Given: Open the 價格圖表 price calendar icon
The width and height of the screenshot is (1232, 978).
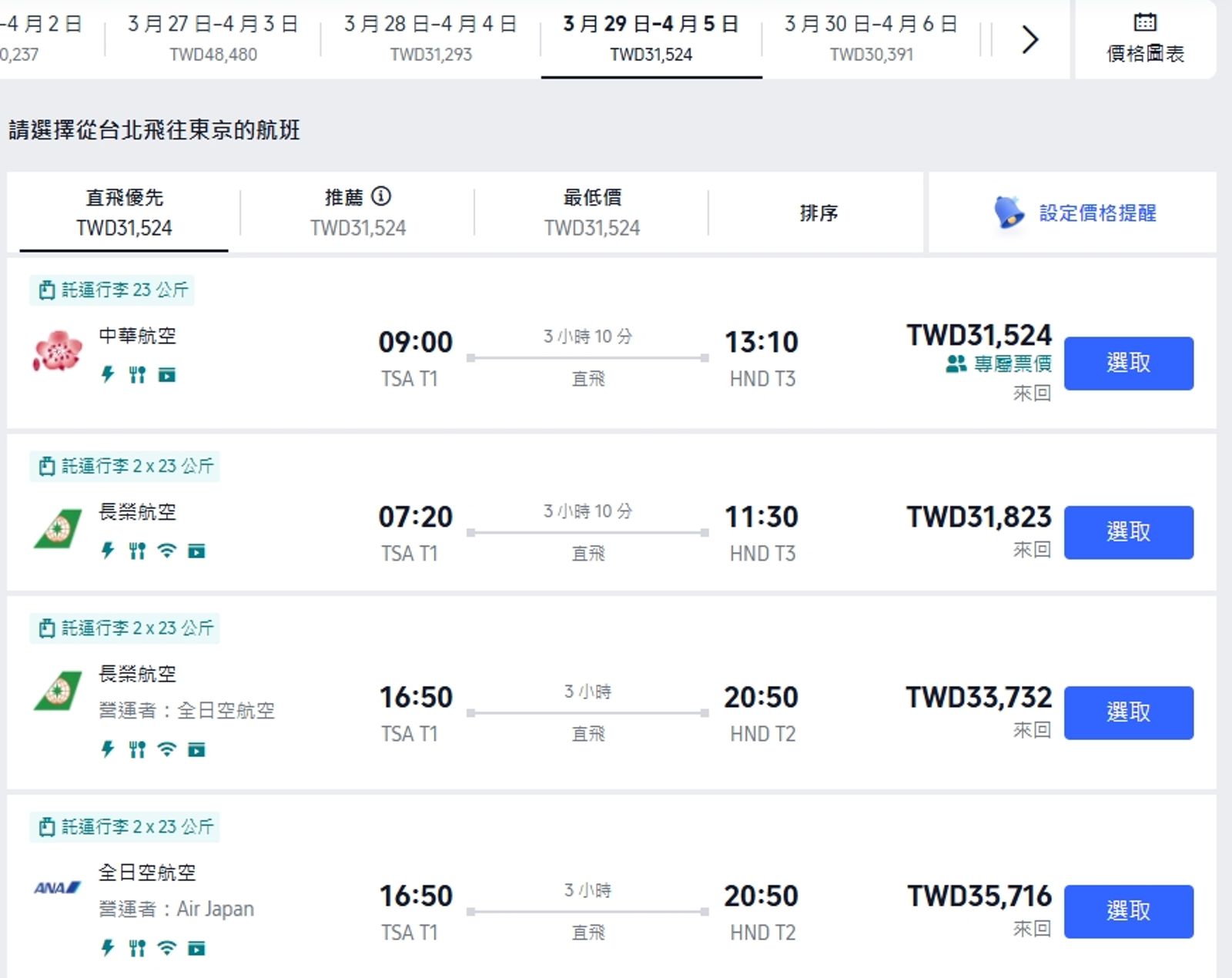Looking at the screenshot, I should (1145, 22).
